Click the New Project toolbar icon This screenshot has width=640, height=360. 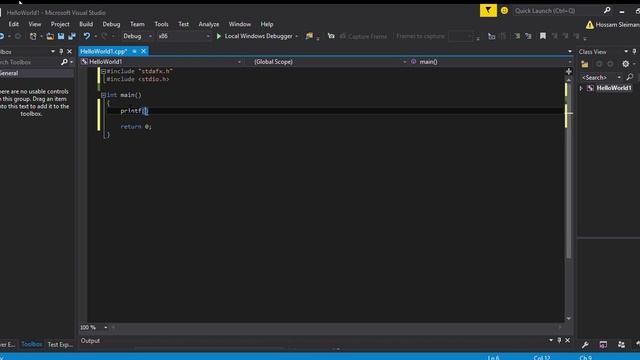click(x=33, y=36)
